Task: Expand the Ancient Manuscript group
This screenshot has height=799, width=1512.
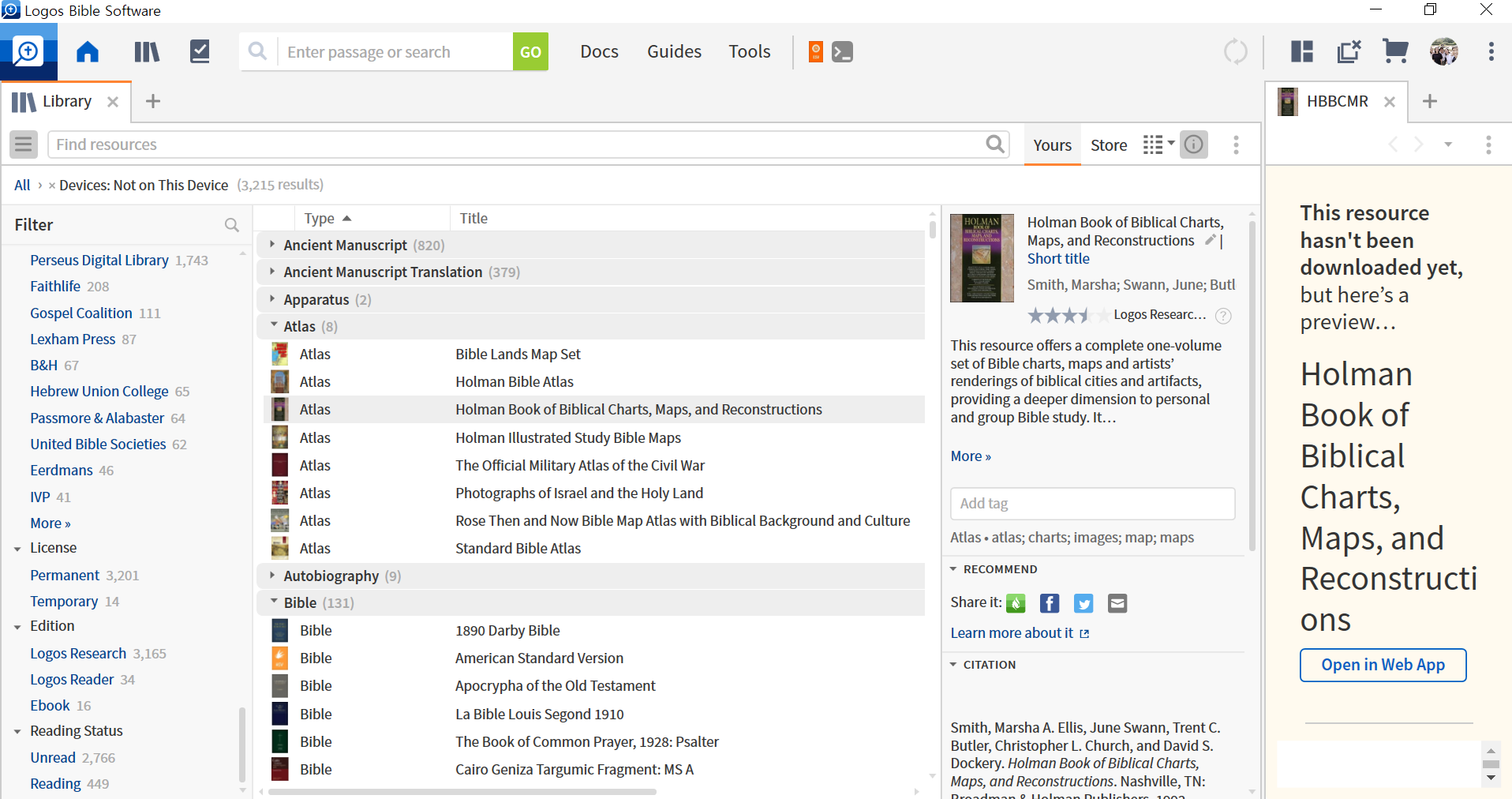Action: point(272,245)
